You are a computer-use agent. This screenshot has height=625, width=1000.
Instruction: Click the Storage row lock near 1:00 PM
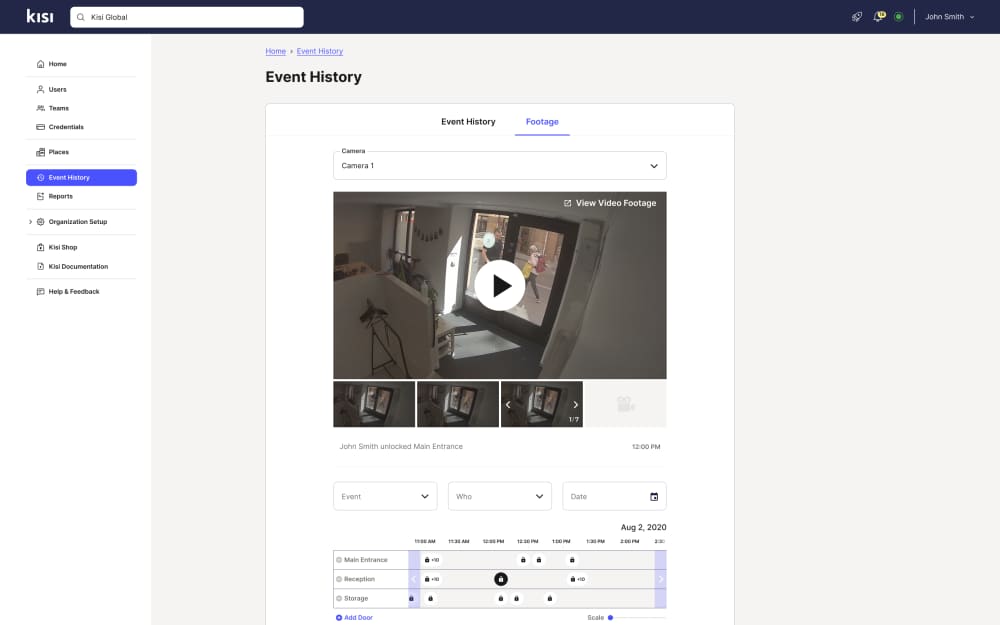point(550,598)
